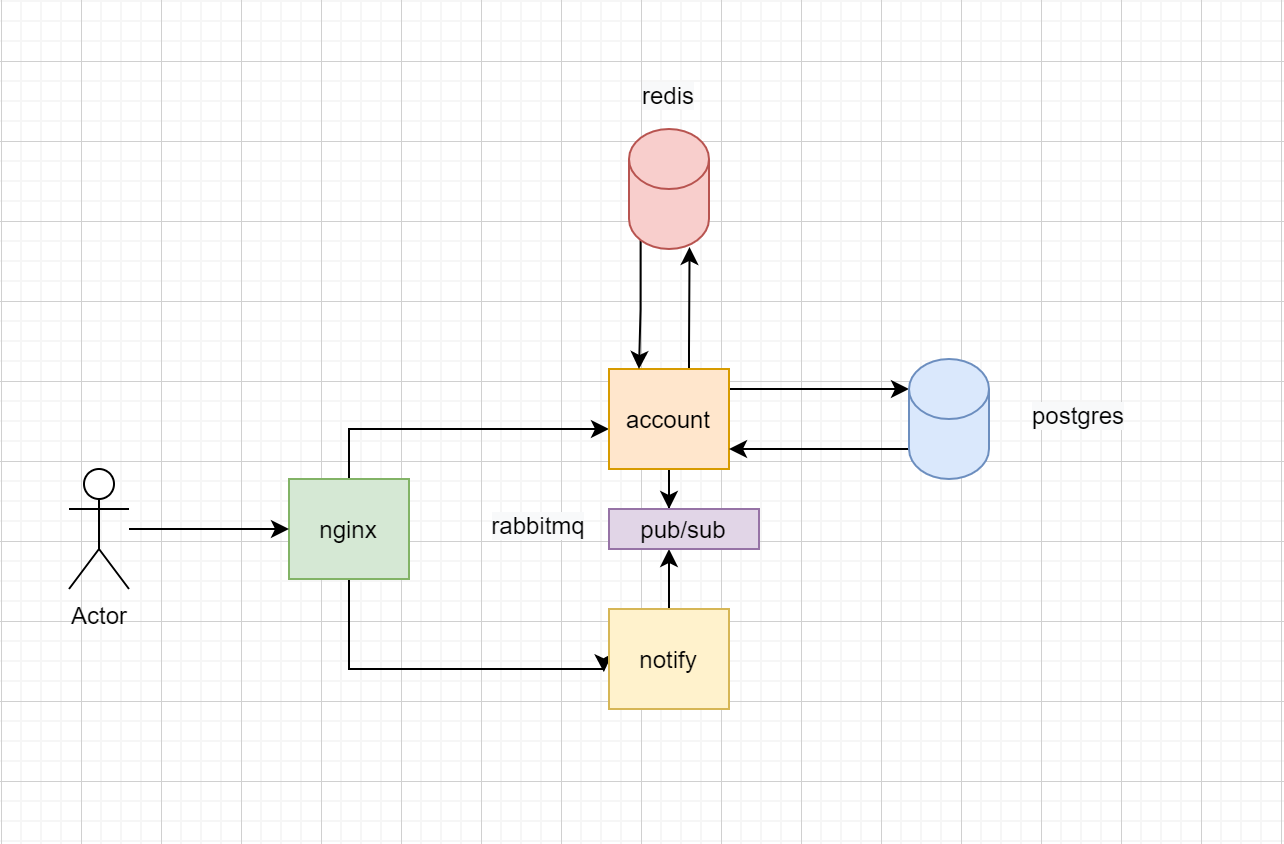Click the rabbitmq text label

(x=537, y=526)
